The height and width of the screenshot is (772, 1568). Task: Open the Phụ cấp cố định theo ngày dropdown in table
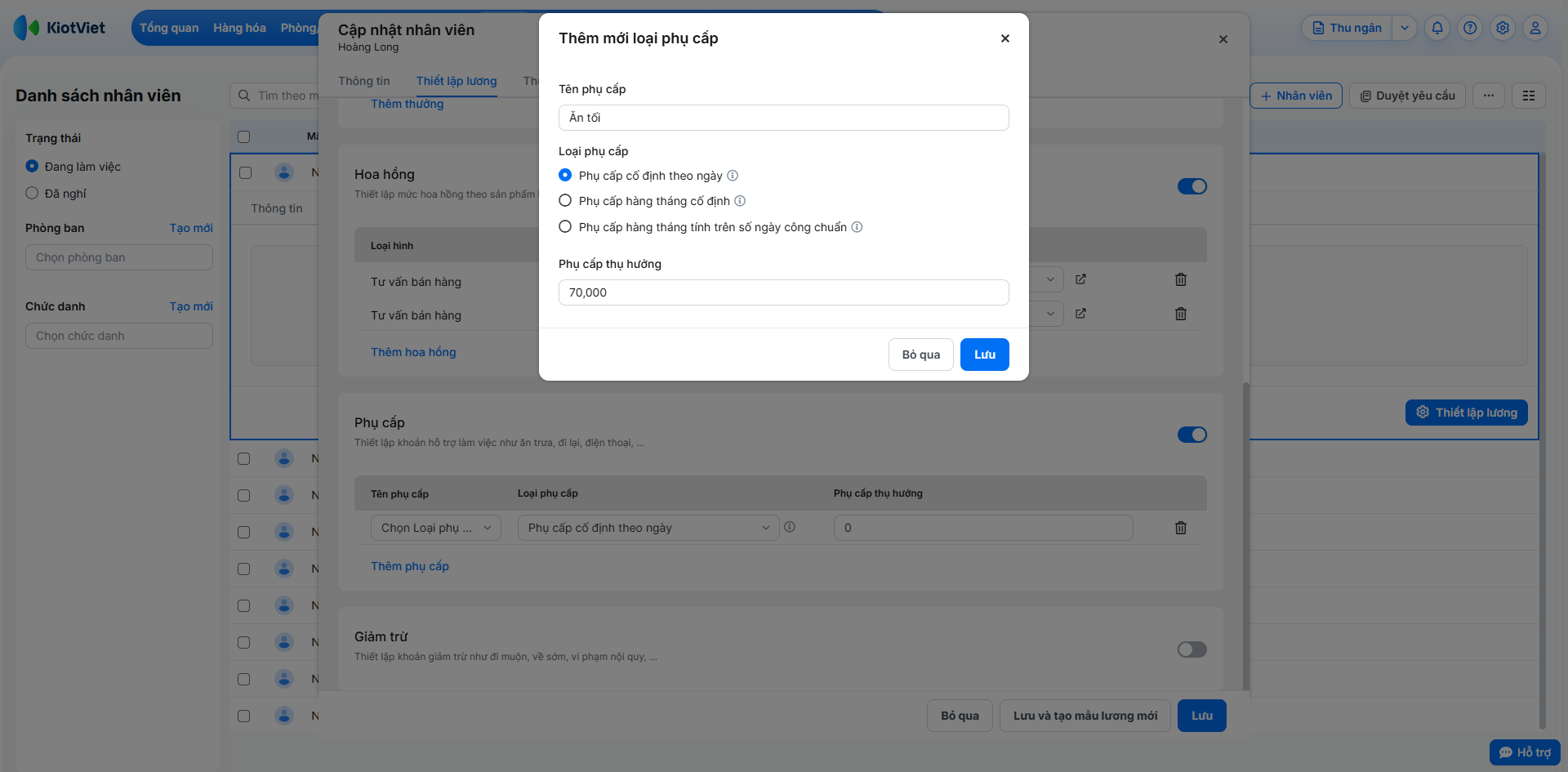[x=648, y=528]
